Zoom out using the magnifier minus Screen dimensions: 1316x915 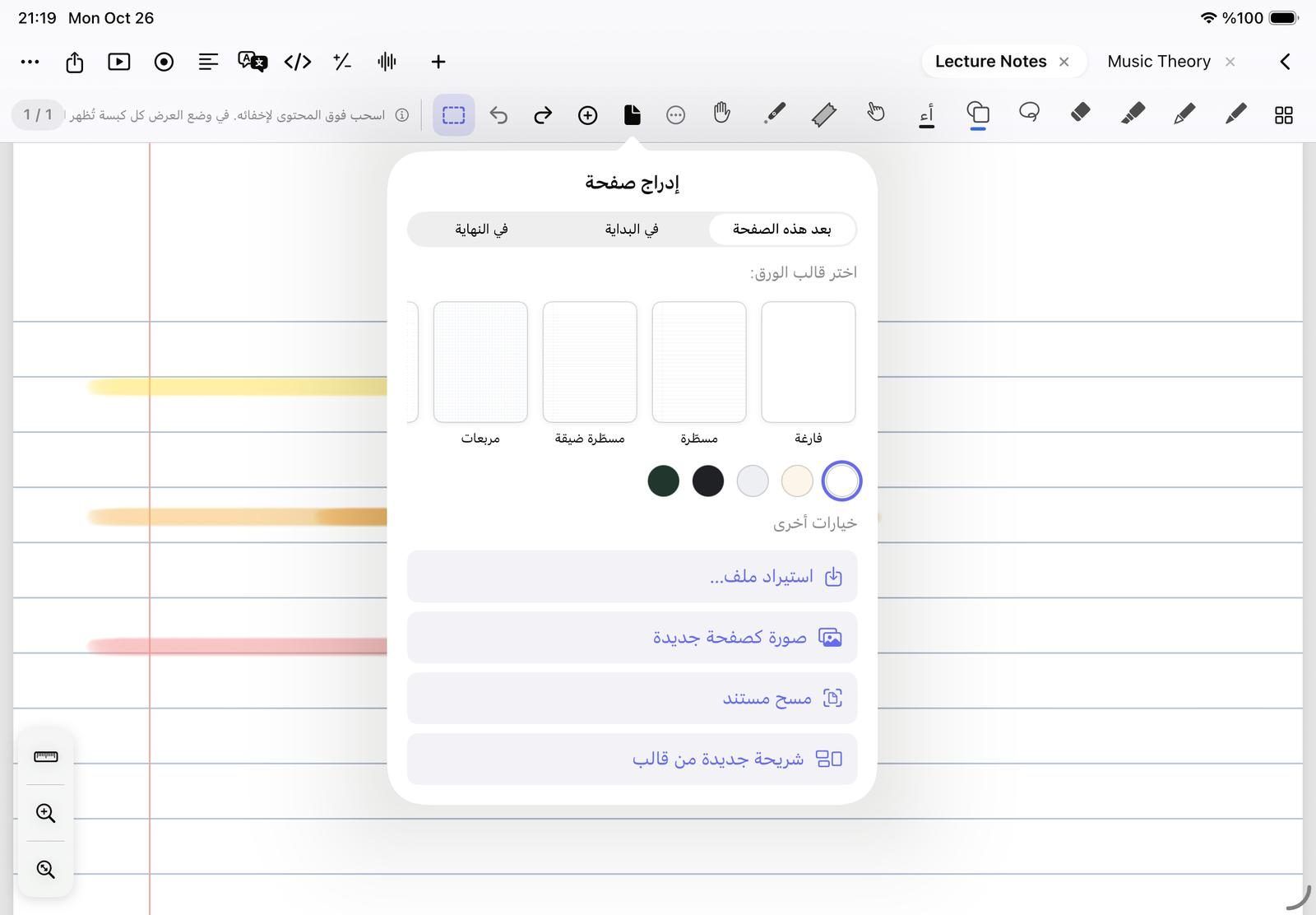tap(46, 869)
